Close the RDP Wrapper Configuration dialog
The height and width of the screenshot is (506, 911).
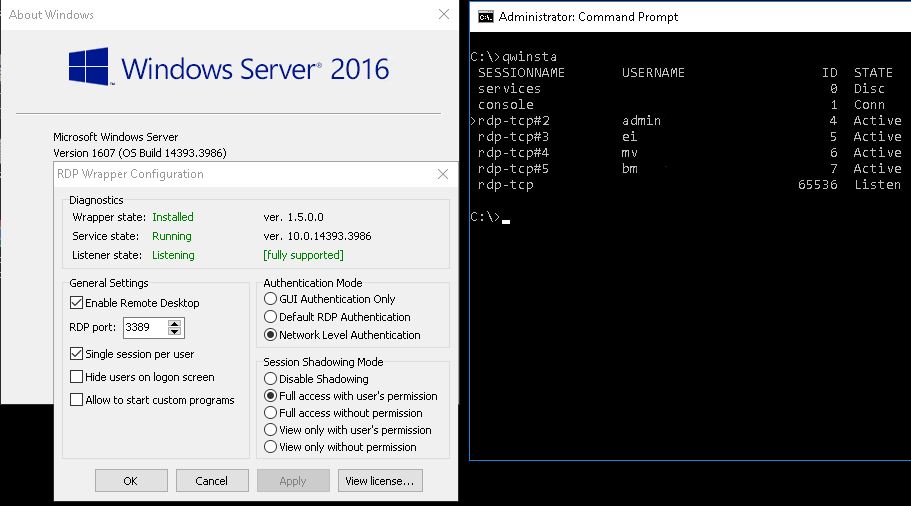(443, 174)
